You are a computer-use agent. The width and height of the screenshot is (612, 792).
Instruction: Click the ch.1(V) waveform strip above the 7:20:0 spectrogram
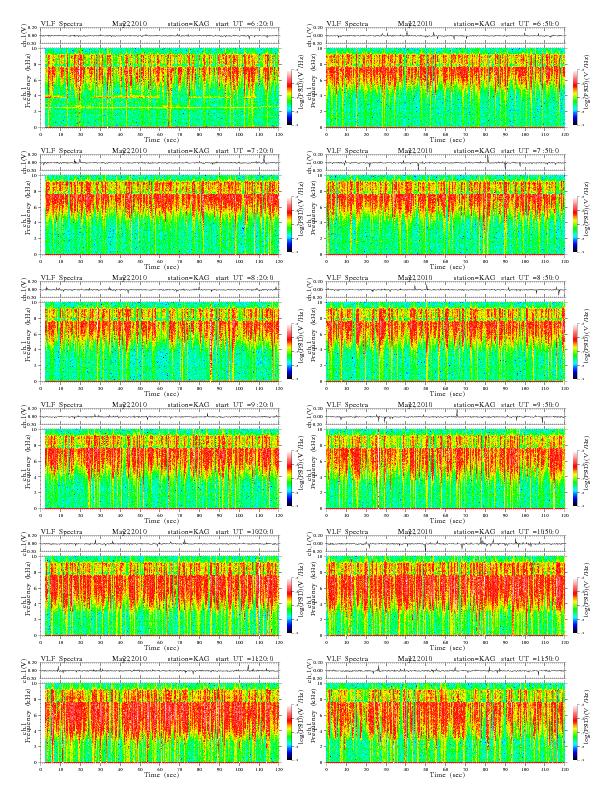coord(160,163)
